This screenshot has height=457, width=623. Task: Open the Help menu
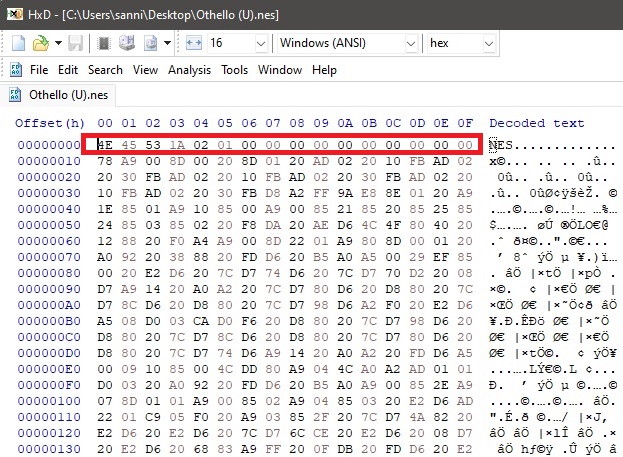point(324,70)
